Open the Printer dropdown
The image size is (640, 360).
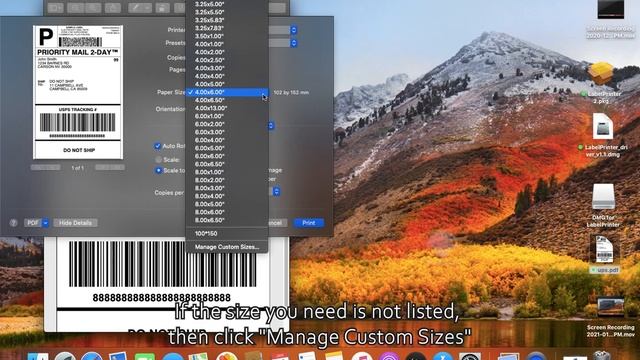pos(293,30)
